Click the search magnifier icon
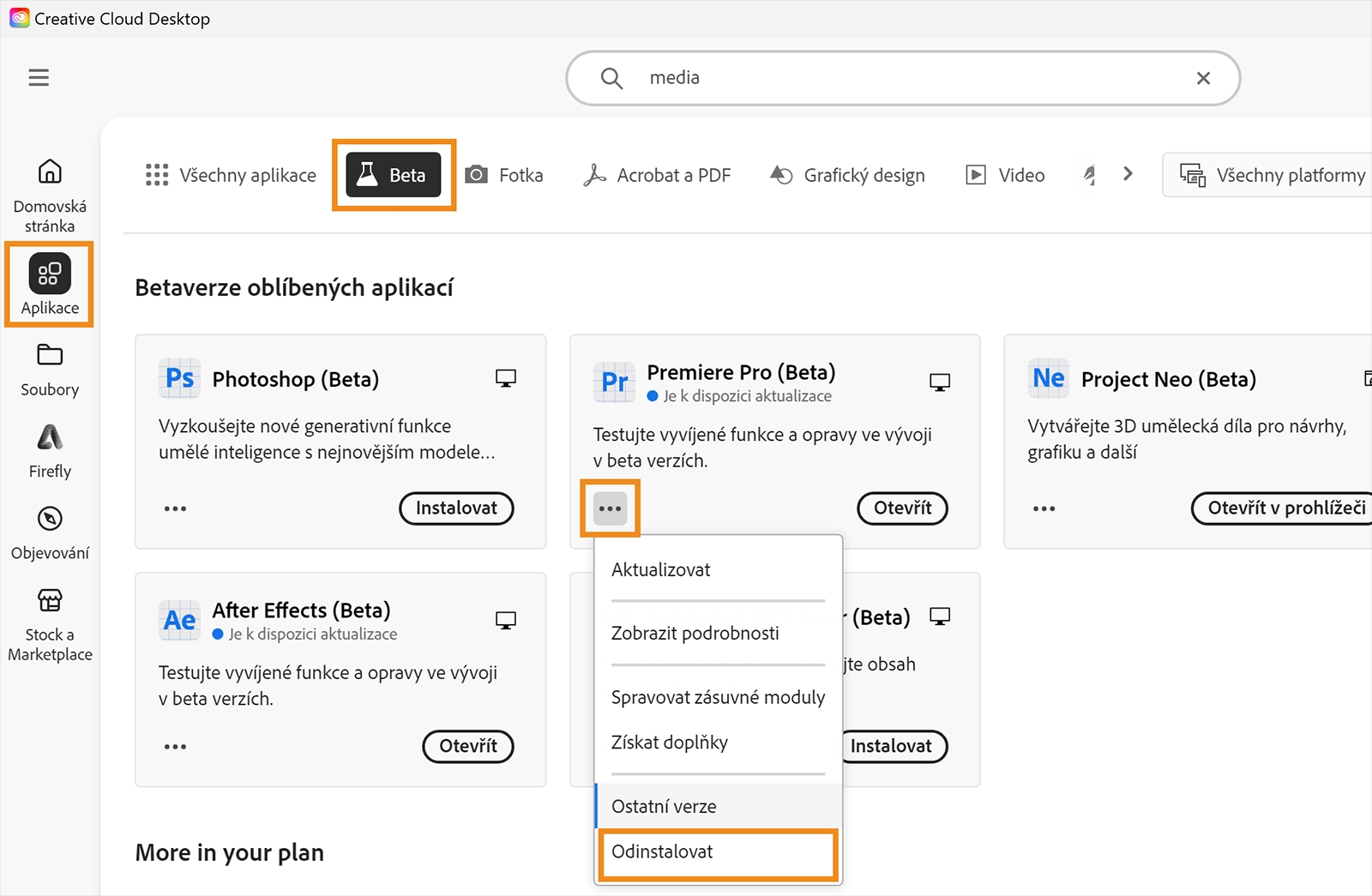This screenshot has height=896, width=1372. tap(611, 78)
